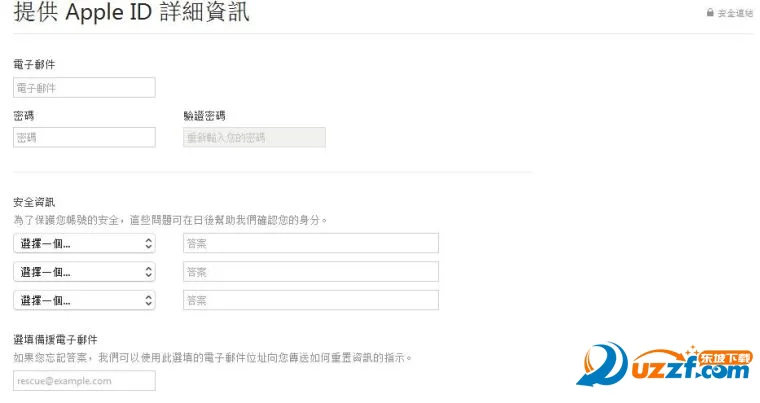The height and width of the screenshot is (403, 760).
Task: Click the 選填備援電子郵件 section label
Action: [x=55, y=340]
